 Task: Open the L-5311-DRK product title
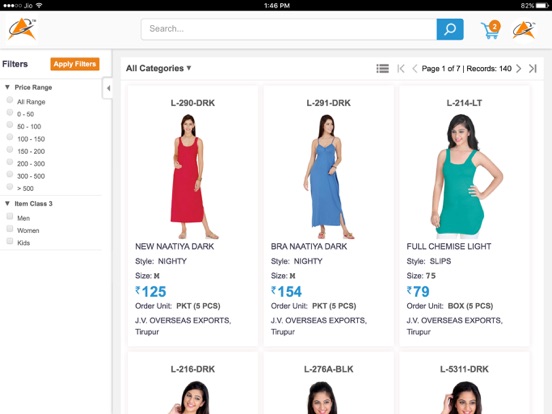click(464, 369)
